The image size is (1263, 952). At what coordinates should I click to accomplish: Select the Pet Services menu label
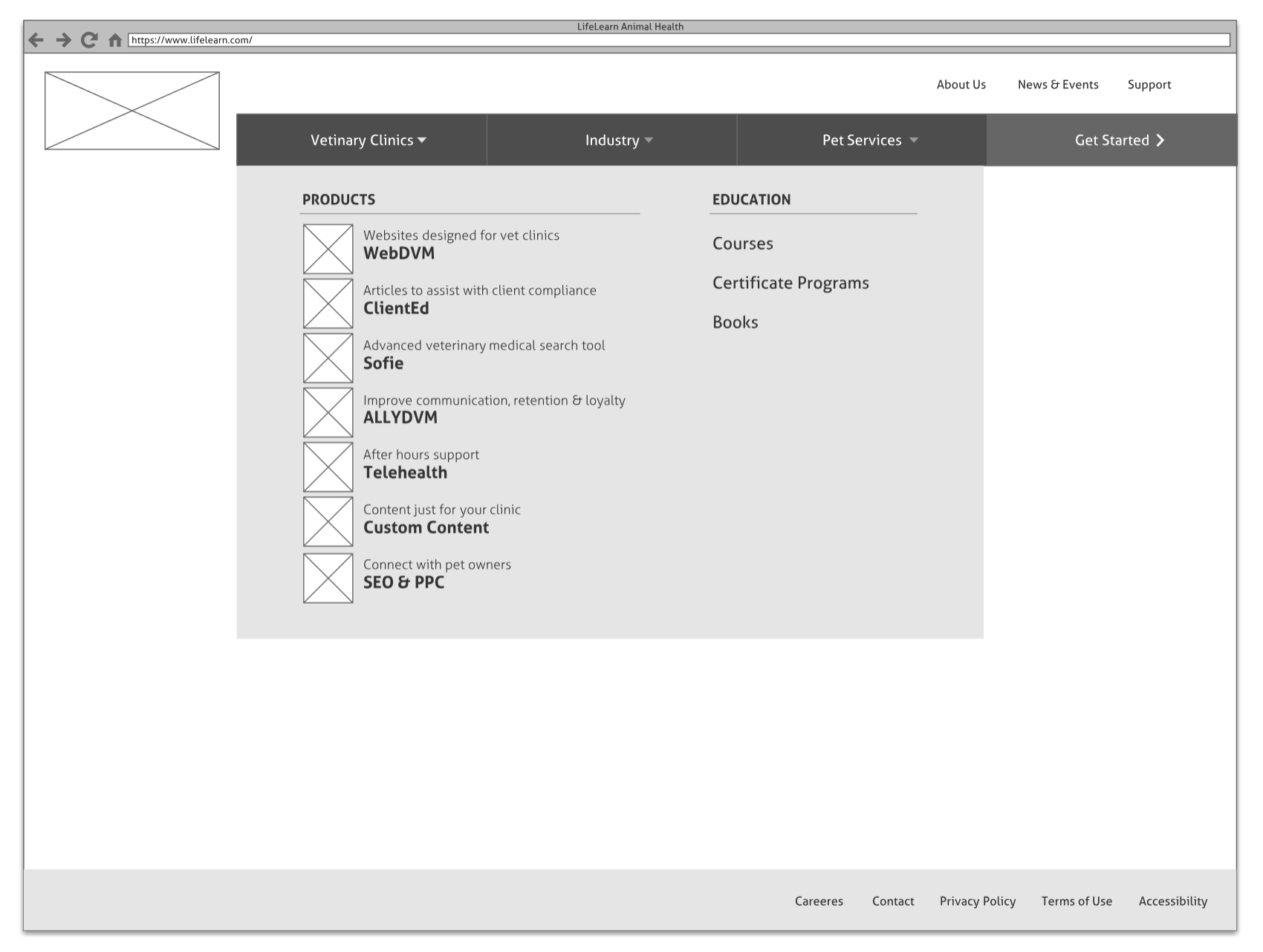tap(862, 140)
